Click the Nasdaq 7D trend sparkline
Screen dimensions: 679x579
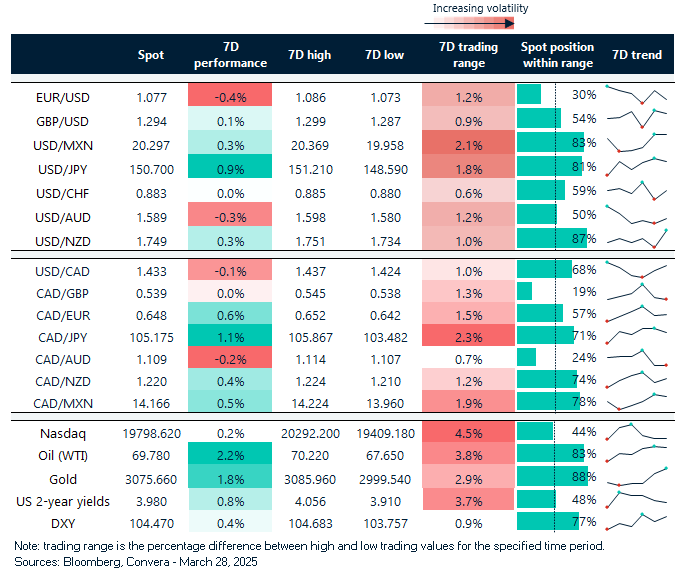(x=637, y=431)
